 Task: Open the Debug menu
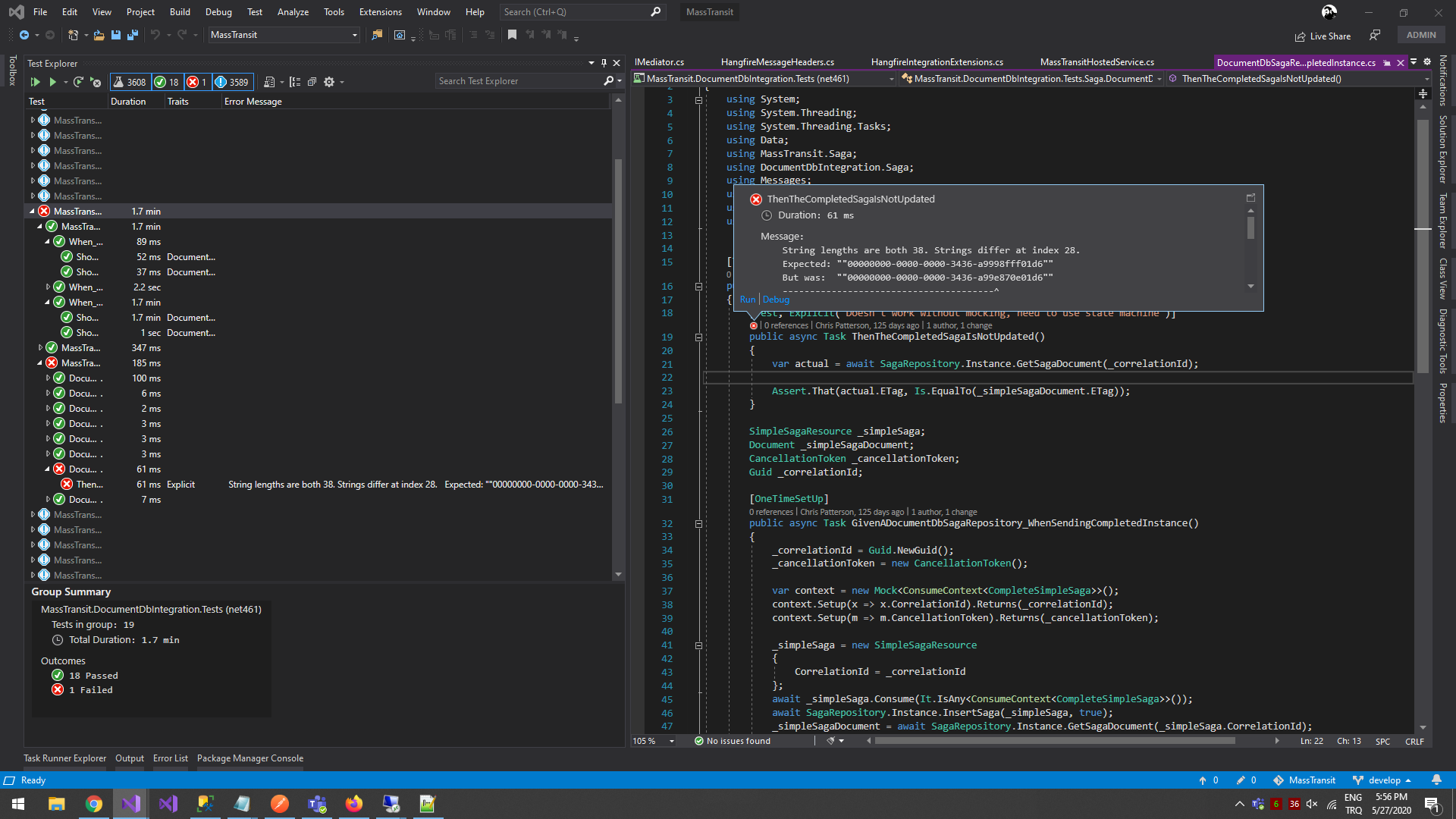218,11
